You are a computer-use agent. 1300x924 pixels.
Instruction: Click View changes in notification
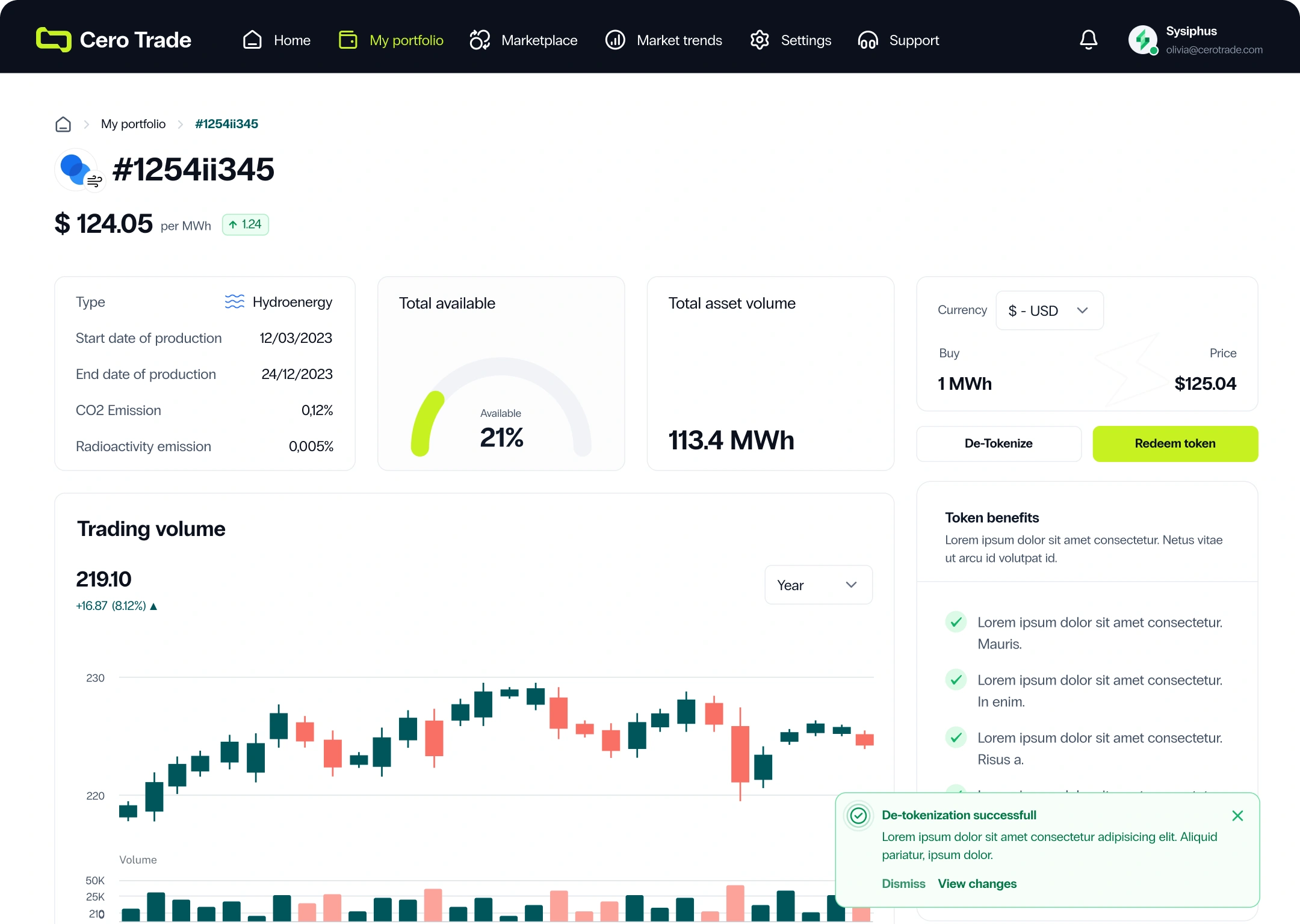pos(977,884)
